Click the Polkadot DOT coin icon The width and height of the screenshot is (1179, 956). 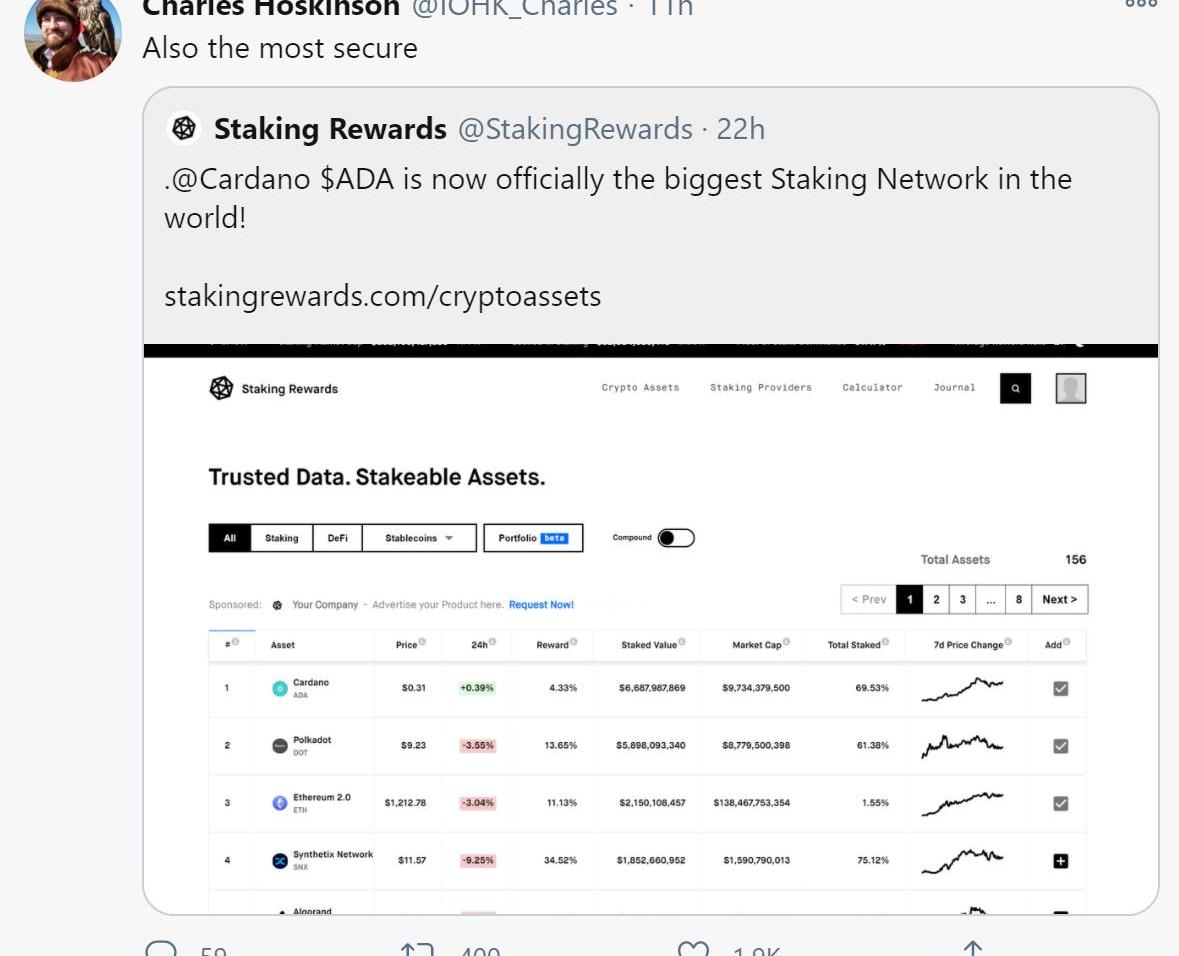(x=280, y=745)
